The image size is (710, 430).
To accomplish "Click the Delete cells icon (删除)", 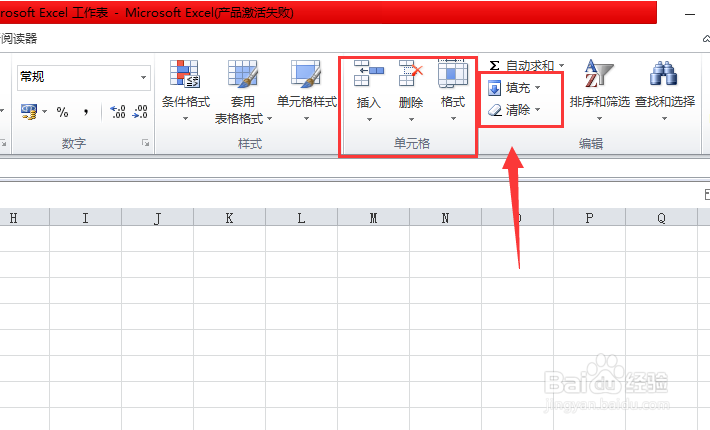I will [411, 73].
